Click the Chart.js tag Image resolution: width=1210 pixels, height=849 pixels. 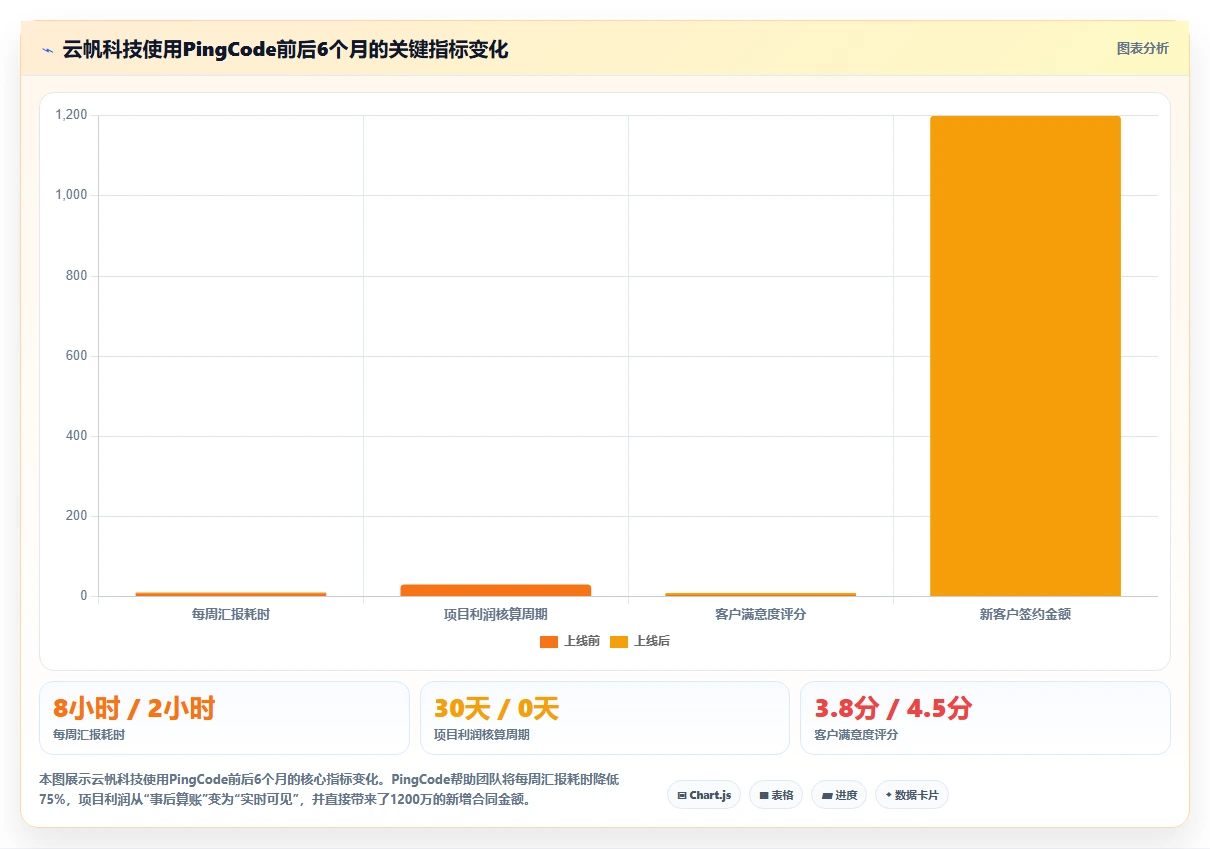tap(704, 795)
